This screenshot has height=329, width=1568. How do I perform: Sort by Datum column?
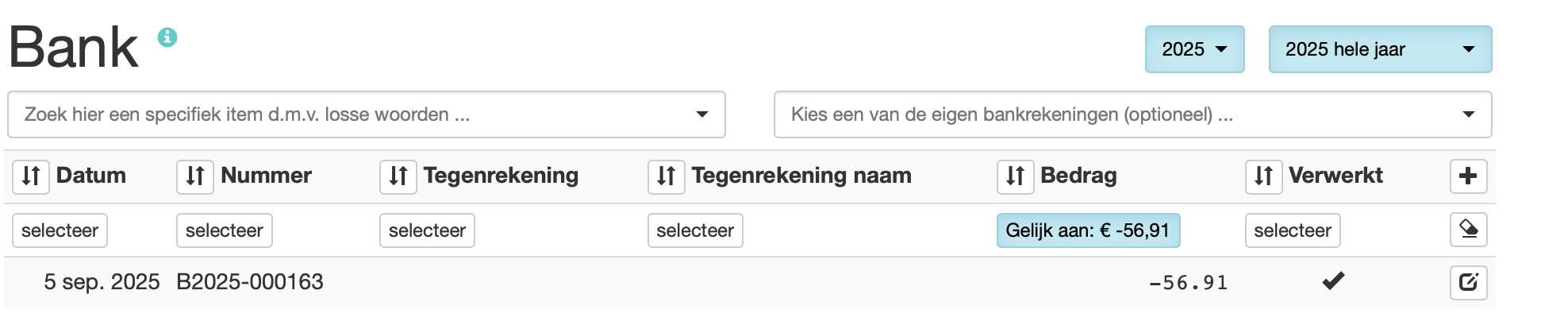tap(31, 176)
